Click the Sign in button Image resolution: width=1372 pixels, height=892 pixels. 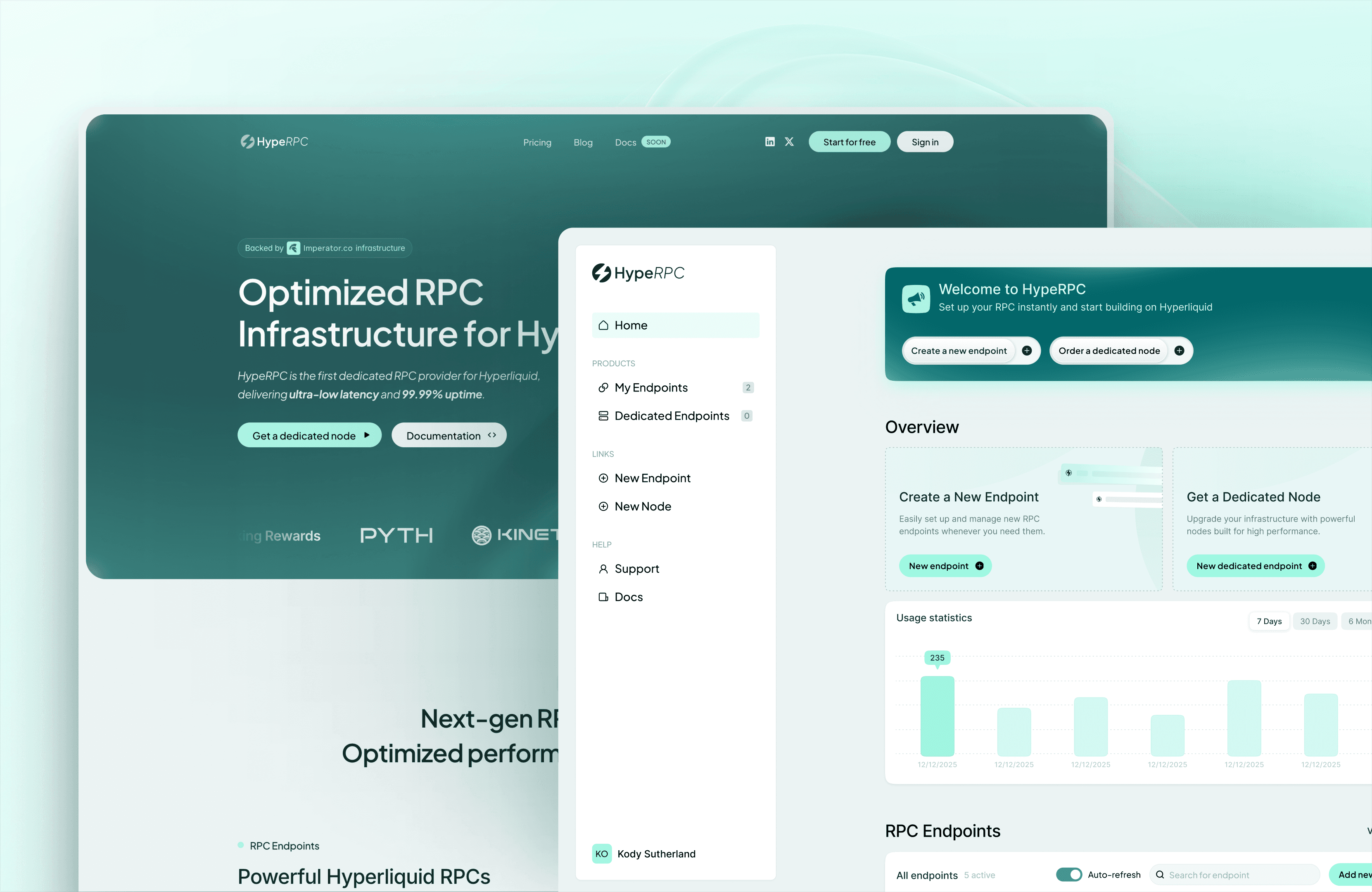click(925, 142)
